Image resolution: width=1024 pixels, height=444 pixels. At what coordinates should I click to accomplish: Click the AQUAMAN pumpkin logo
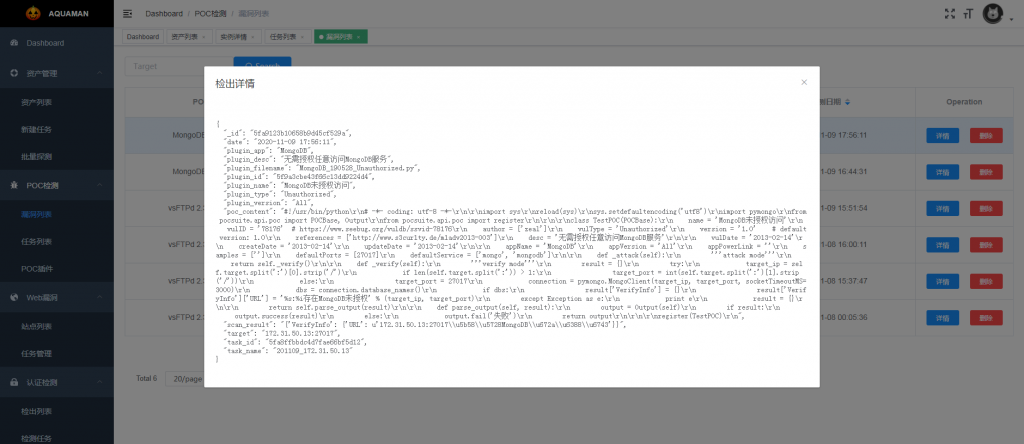click(33, 13)
